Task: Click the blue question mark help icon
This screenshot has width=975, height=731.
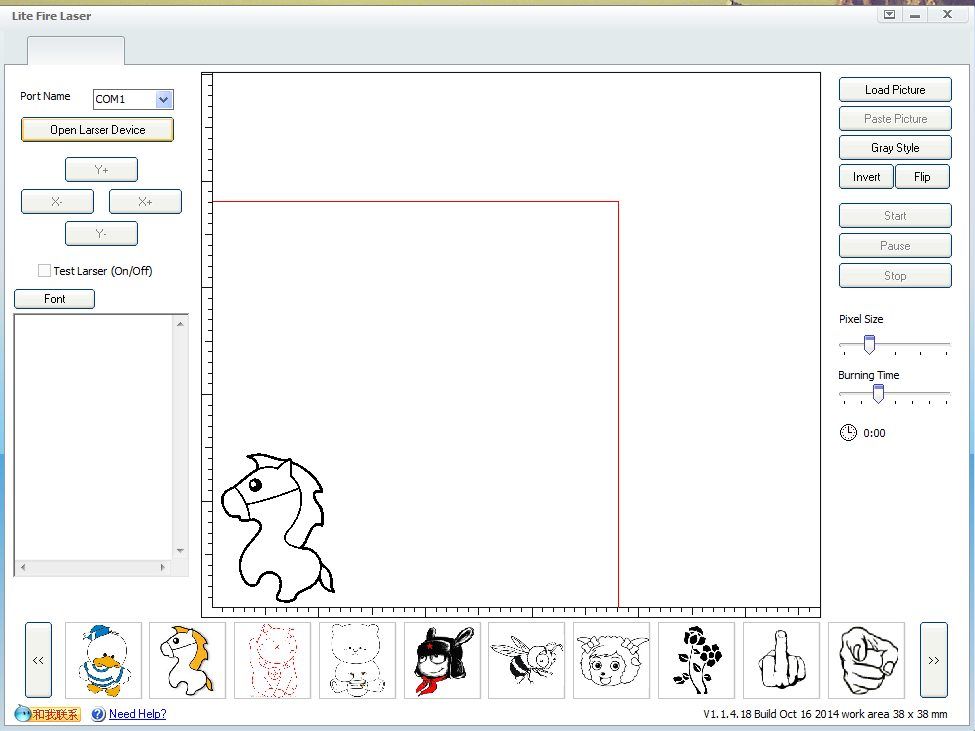Action: [98, 714]
